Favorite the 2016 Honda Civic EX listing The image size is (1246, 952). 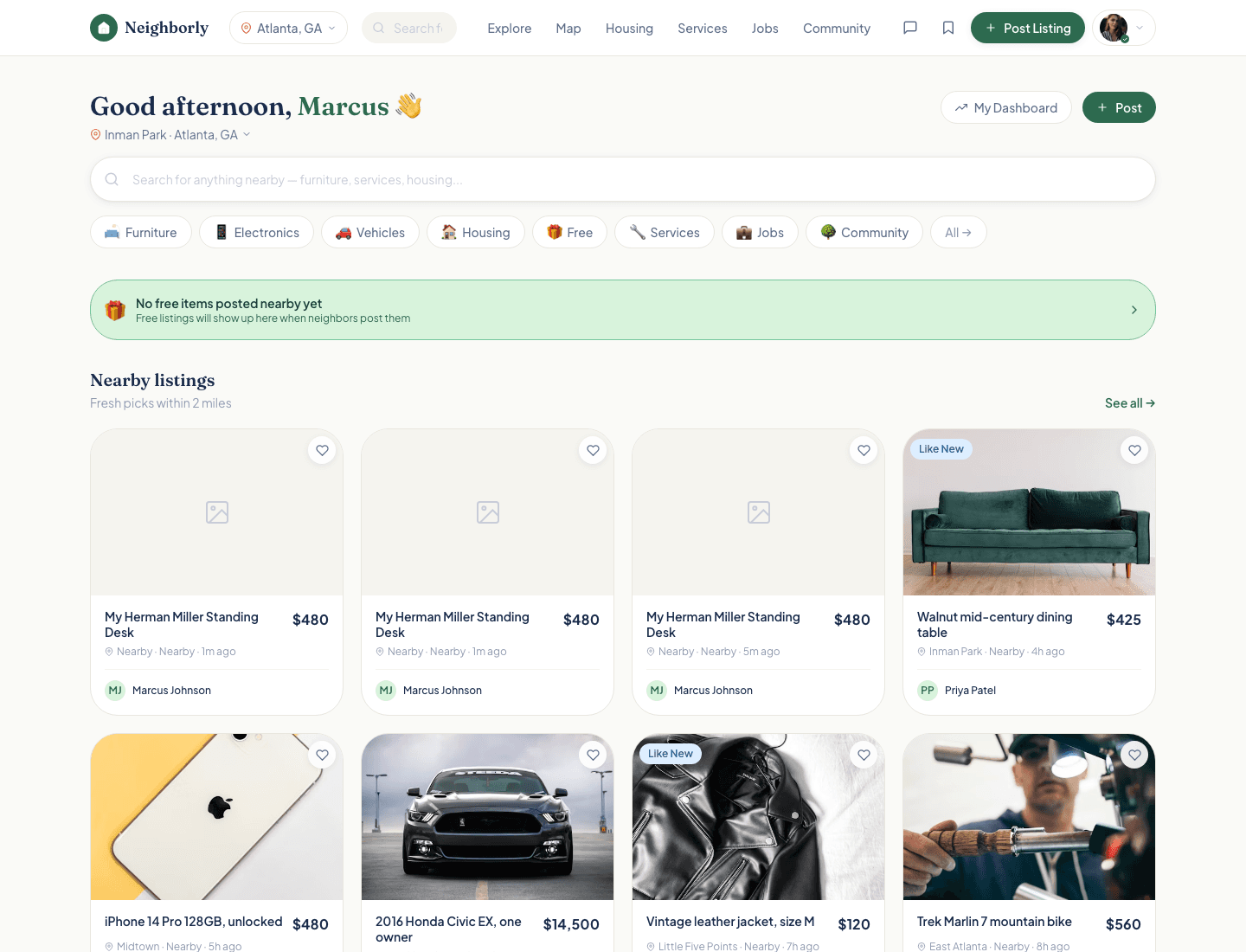point(593,755)
